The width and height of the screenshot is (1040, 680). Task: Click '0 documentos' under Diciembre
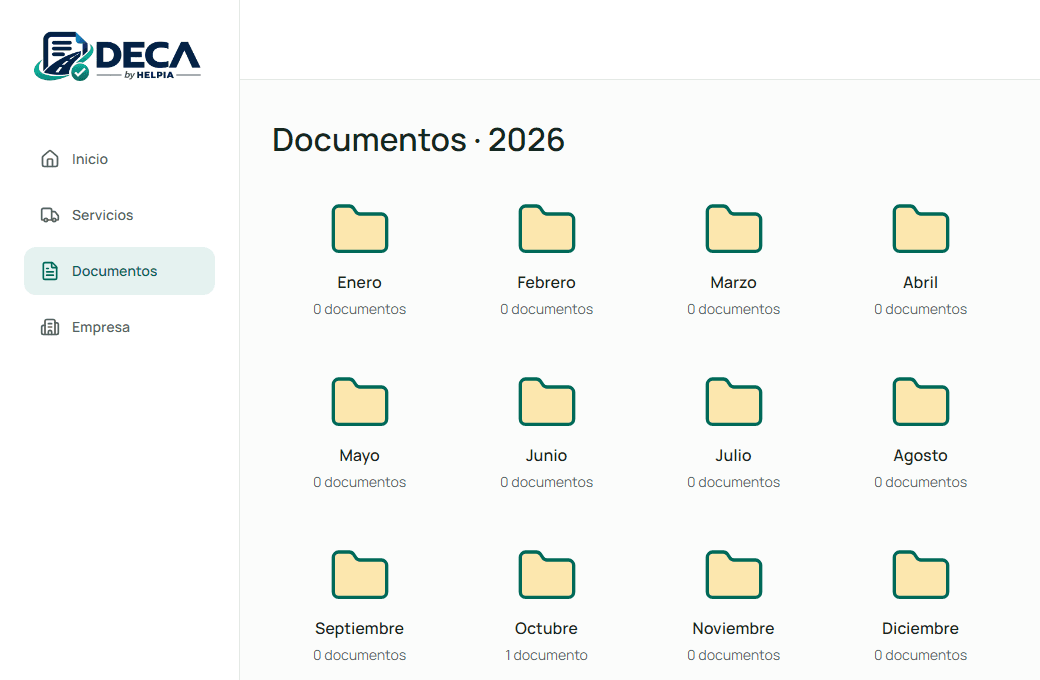click(921, 655)
